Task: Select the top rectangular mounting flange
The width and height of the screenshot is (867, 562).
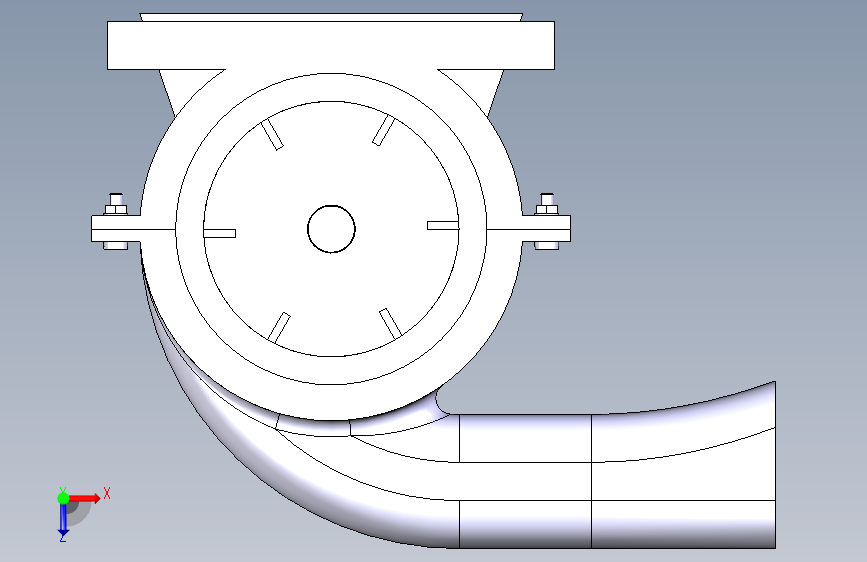Action: pos(331,45)
